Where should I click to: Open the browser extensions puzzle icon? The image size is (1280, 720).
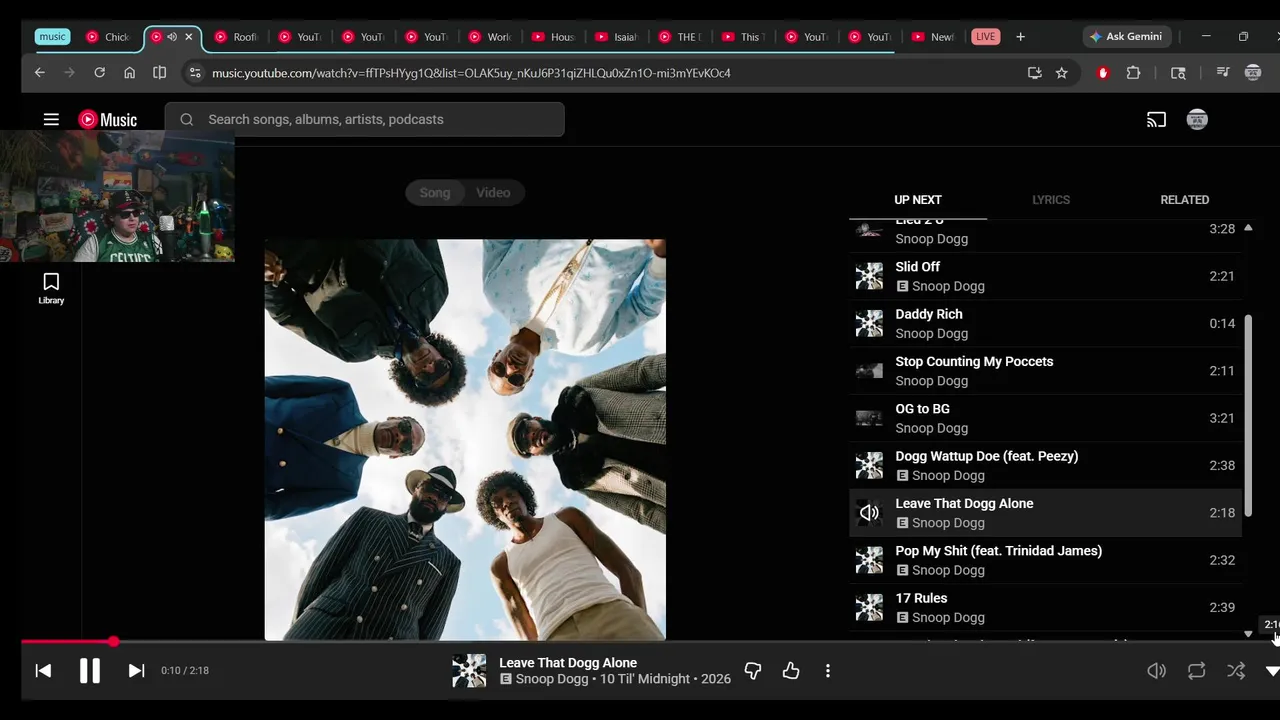coord(1133,73)
